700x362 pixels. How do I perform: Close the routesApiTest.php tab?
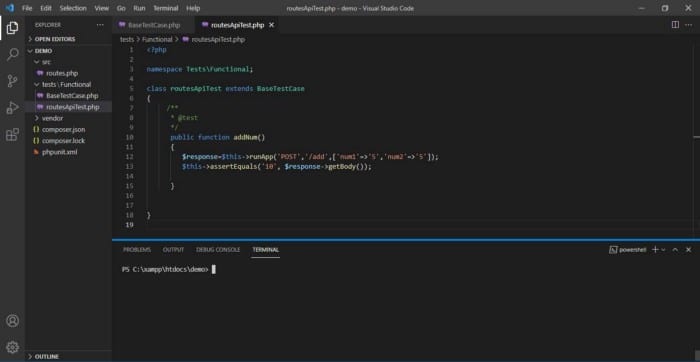pos(271,25)
